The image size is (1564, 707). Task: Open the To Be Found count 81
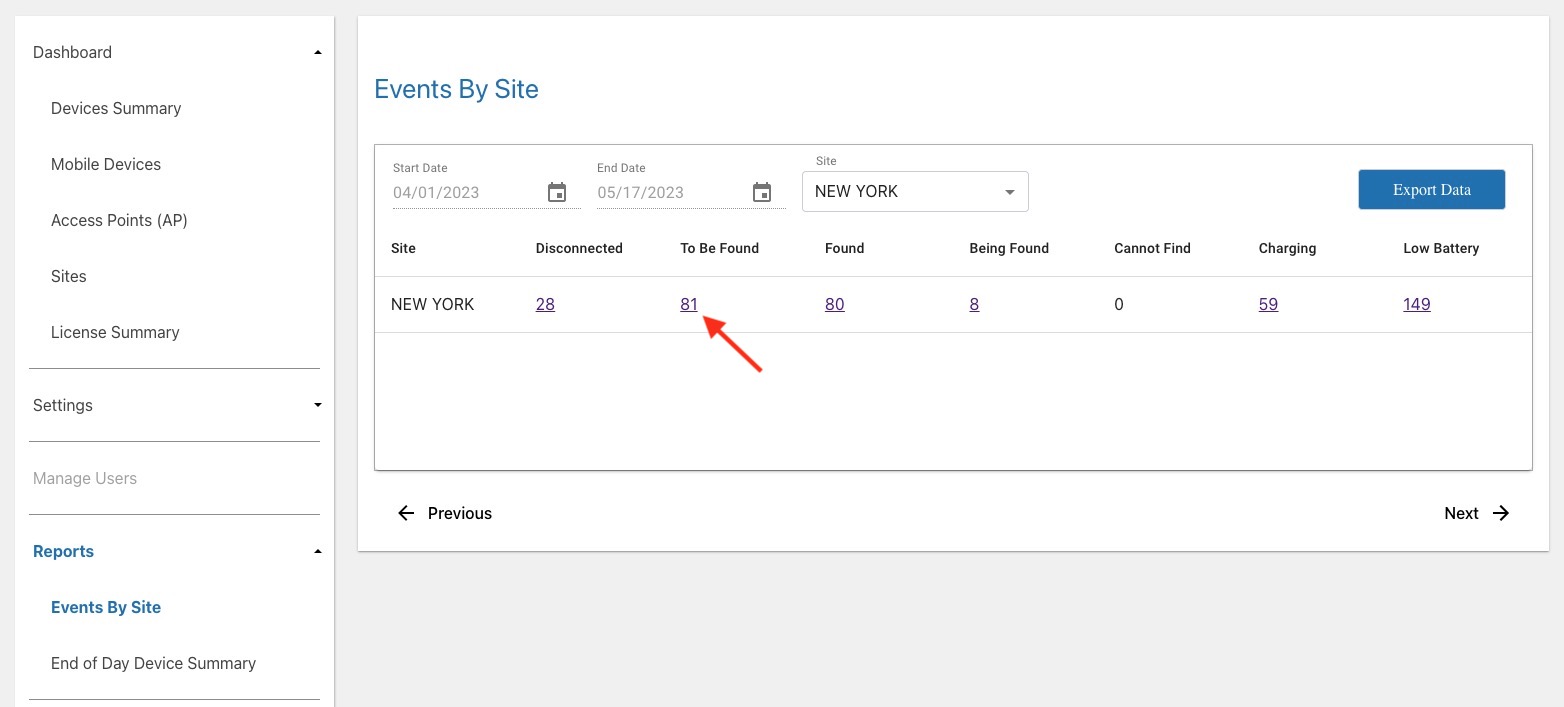[689, 304]
